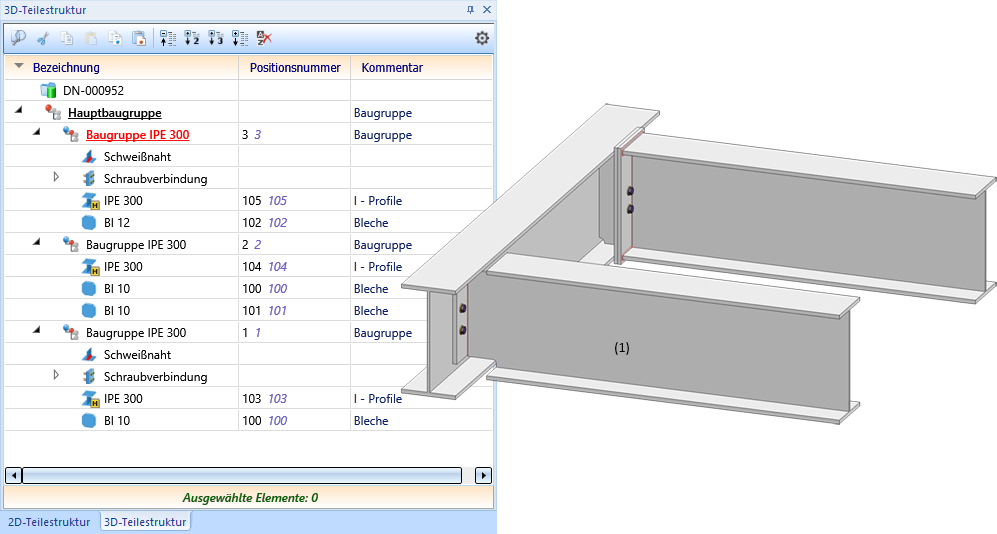Select the DN-000952 entry
This screenshot has width=997, height=534.
tap(93, 90)
